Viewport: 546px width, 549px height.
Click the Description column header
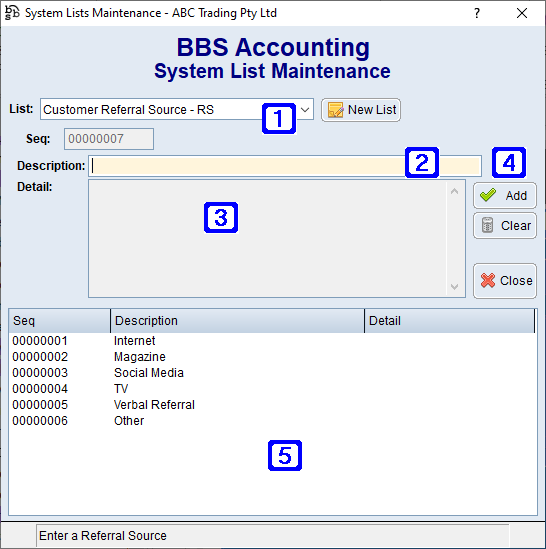point(237,321)
